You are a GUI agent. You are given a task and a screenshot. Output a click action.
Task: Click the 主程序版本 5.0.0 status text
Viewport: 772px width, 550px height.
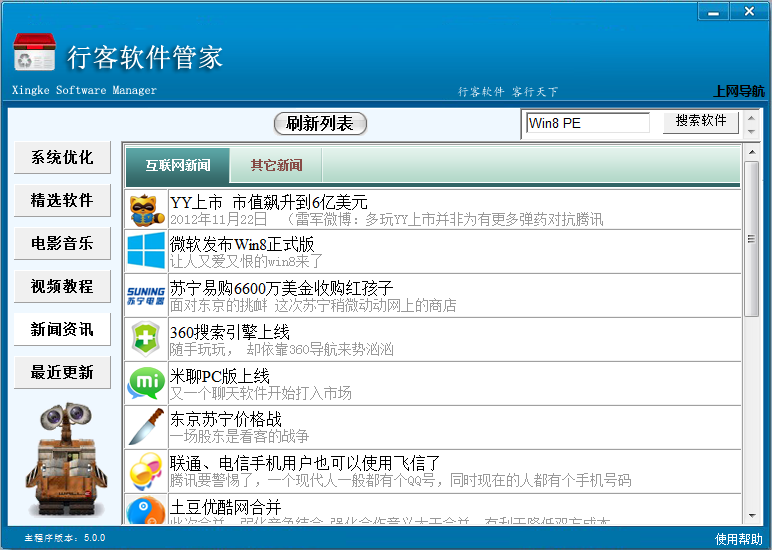click(65, 538)
